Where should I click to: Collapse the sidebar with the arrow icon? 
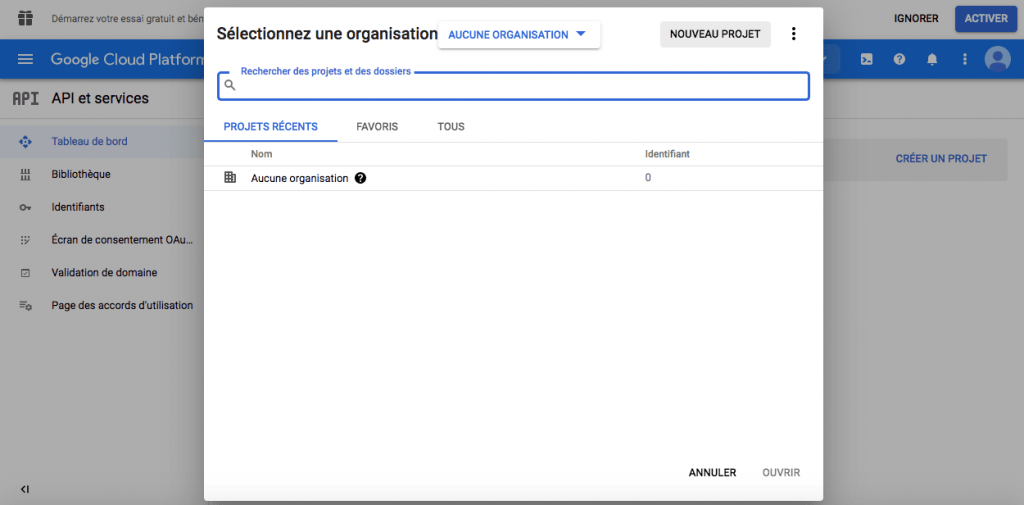[25, 489]
